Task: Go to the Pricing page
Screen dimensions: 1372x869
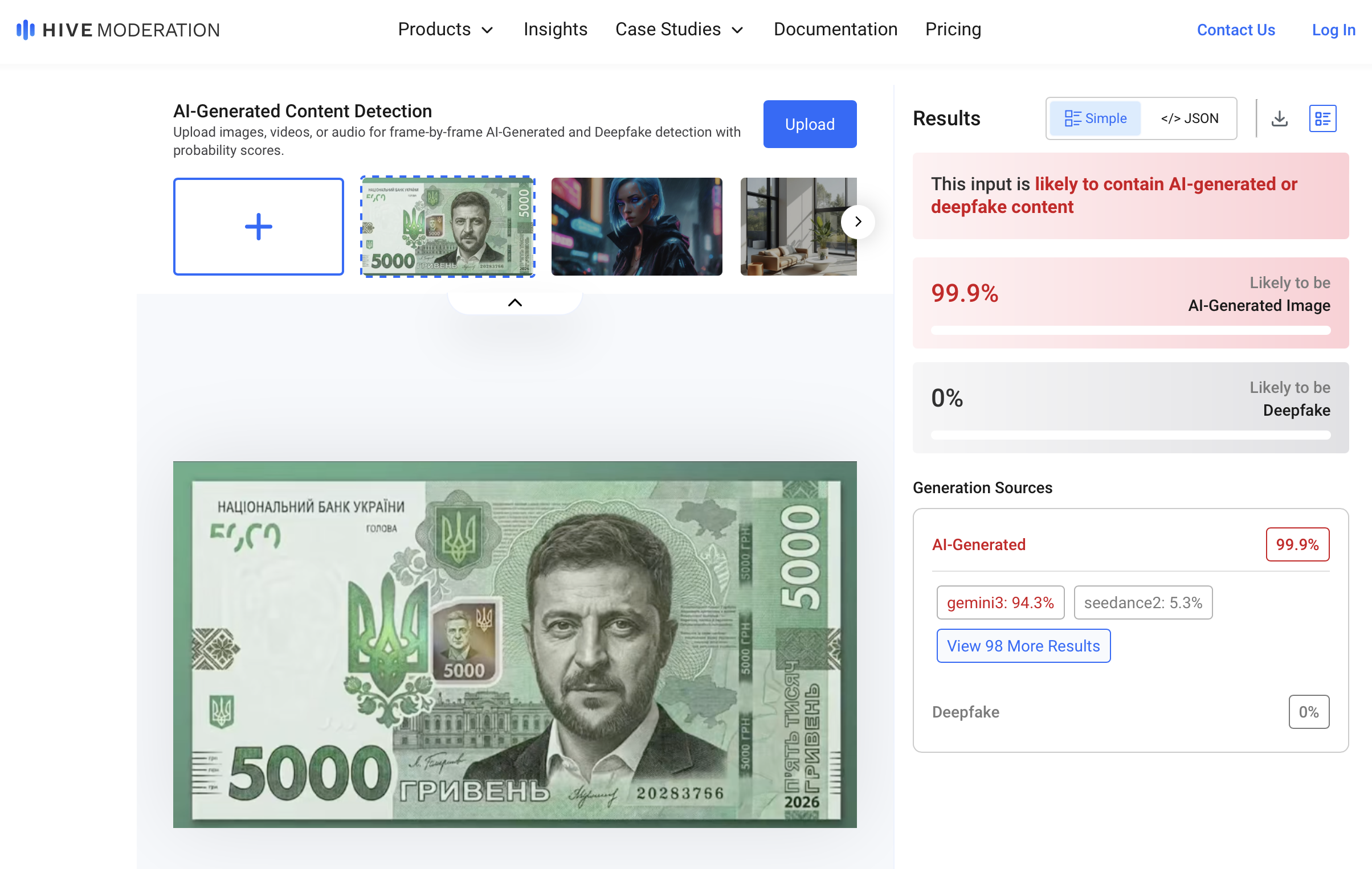Action: [x=953, y=30]
